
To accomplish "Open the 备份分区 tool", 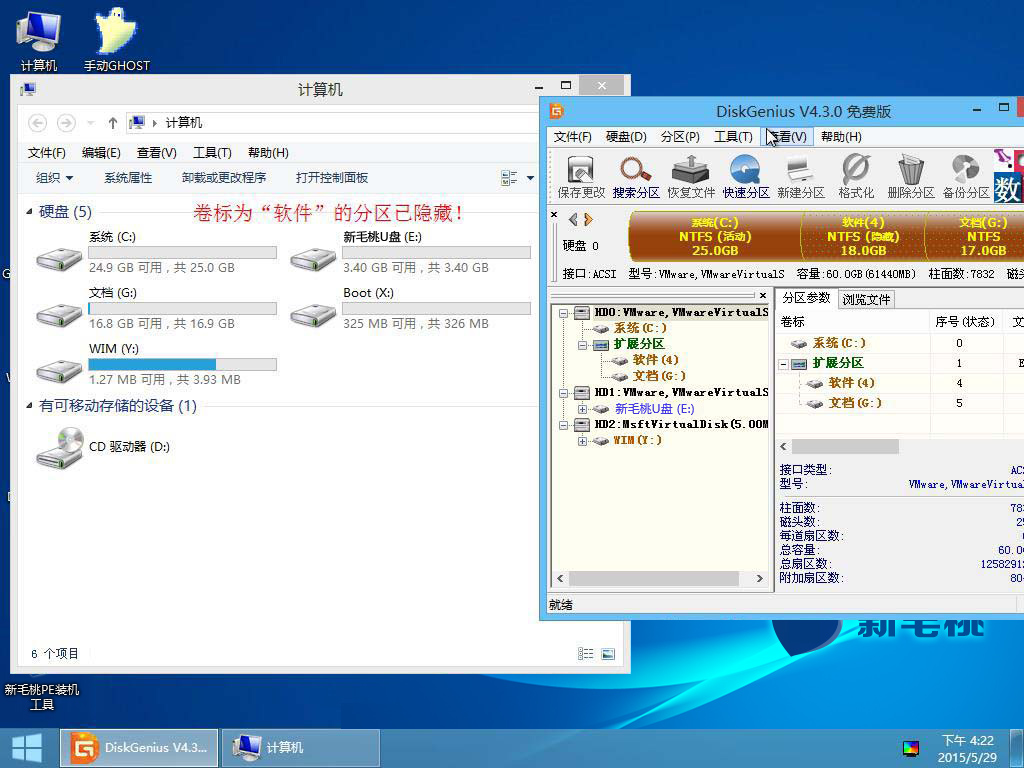I will (965, 176).
